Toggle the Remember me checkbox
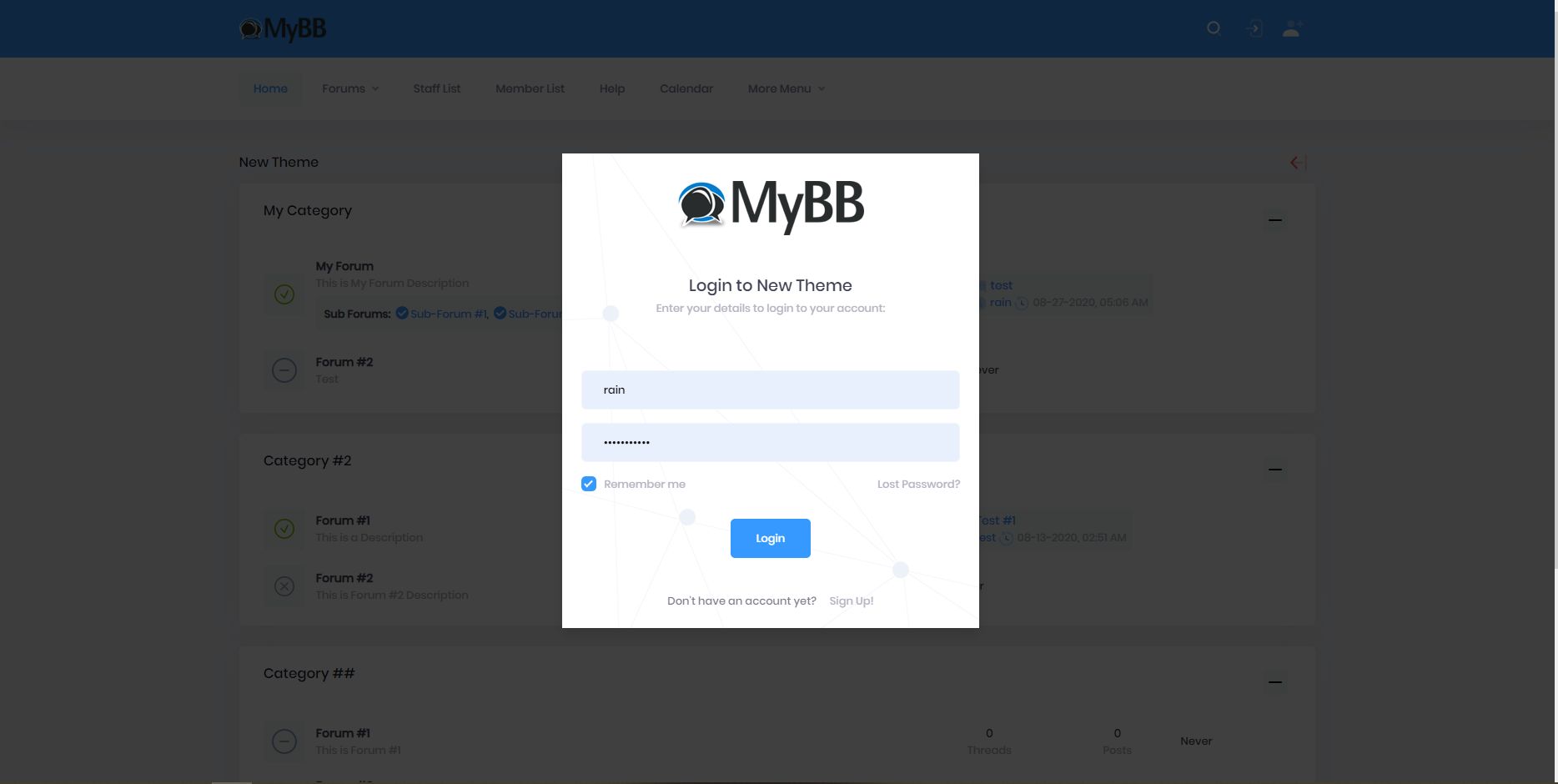The image size is (1558, 784). (x=589, y=484)
